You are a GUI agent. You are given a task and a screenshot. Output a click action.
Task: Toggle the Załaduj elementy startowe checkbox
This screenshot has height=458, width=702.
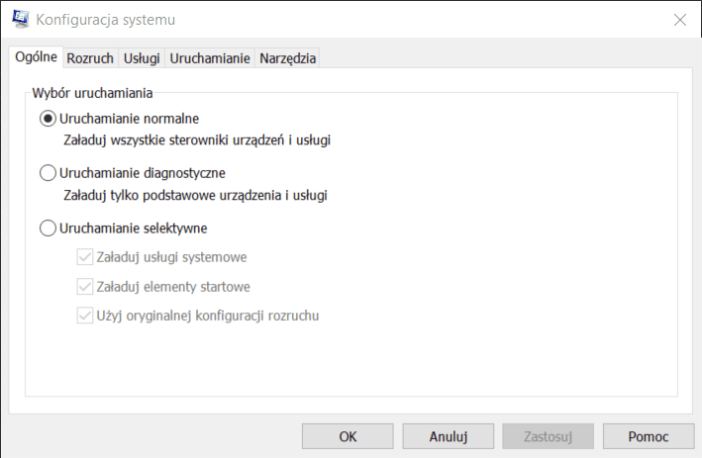[85, 287]
